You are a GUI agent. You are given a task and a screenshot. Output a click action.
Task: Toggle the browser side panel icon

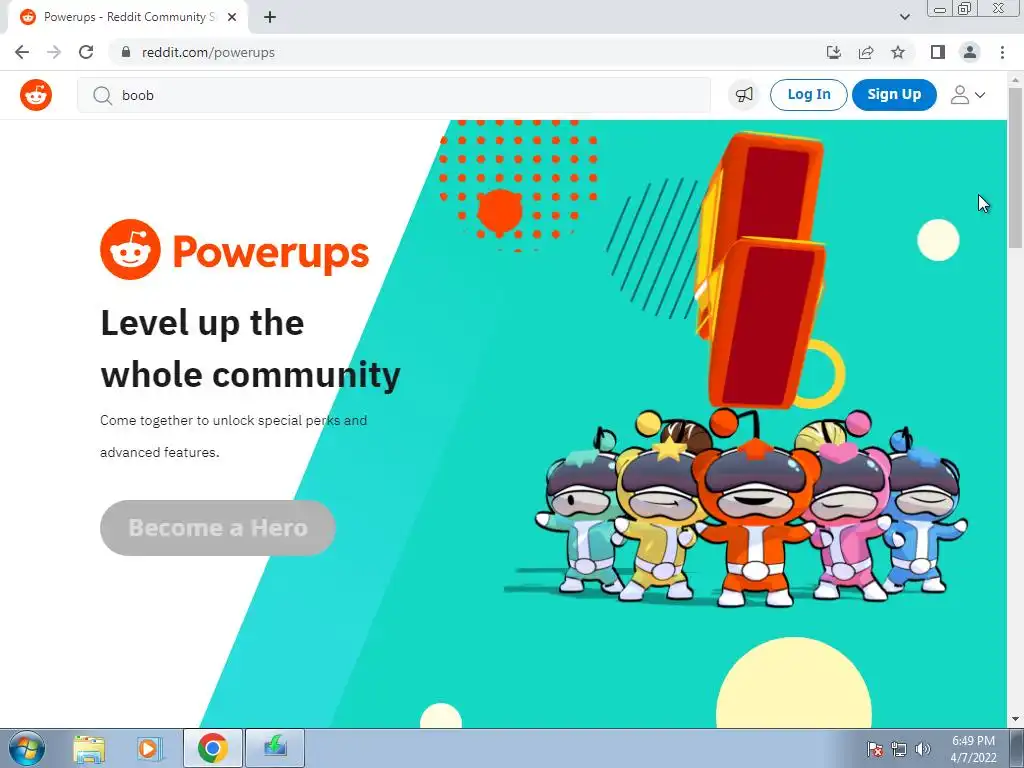point(938,52)
